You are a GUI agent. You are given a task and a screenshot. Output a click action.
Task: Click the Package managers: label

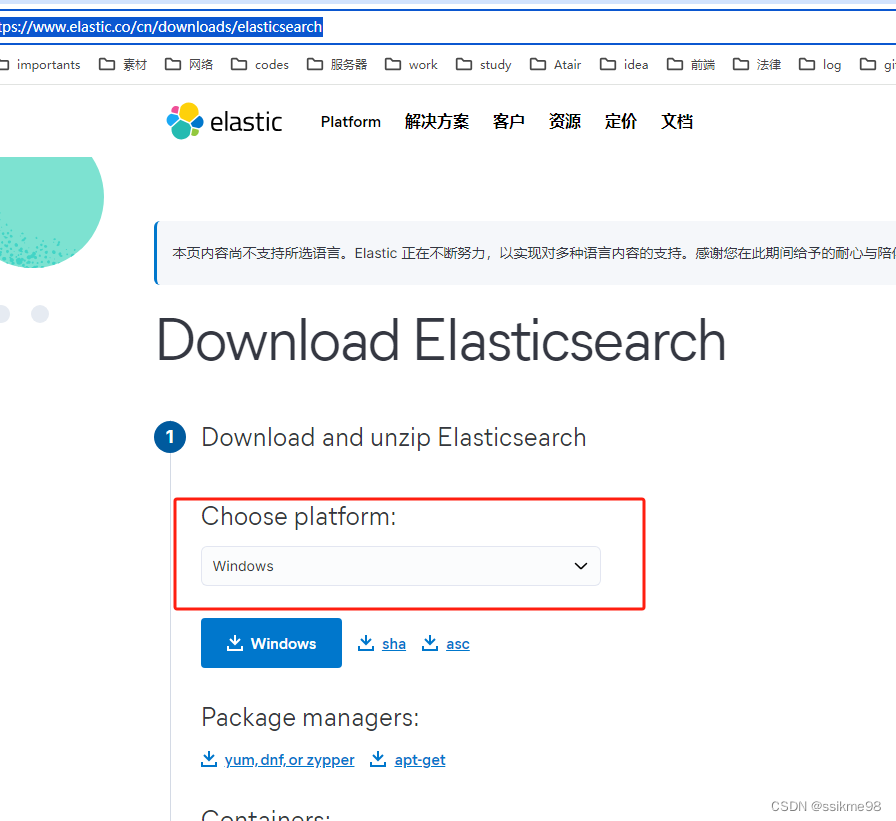click(310, 718)
